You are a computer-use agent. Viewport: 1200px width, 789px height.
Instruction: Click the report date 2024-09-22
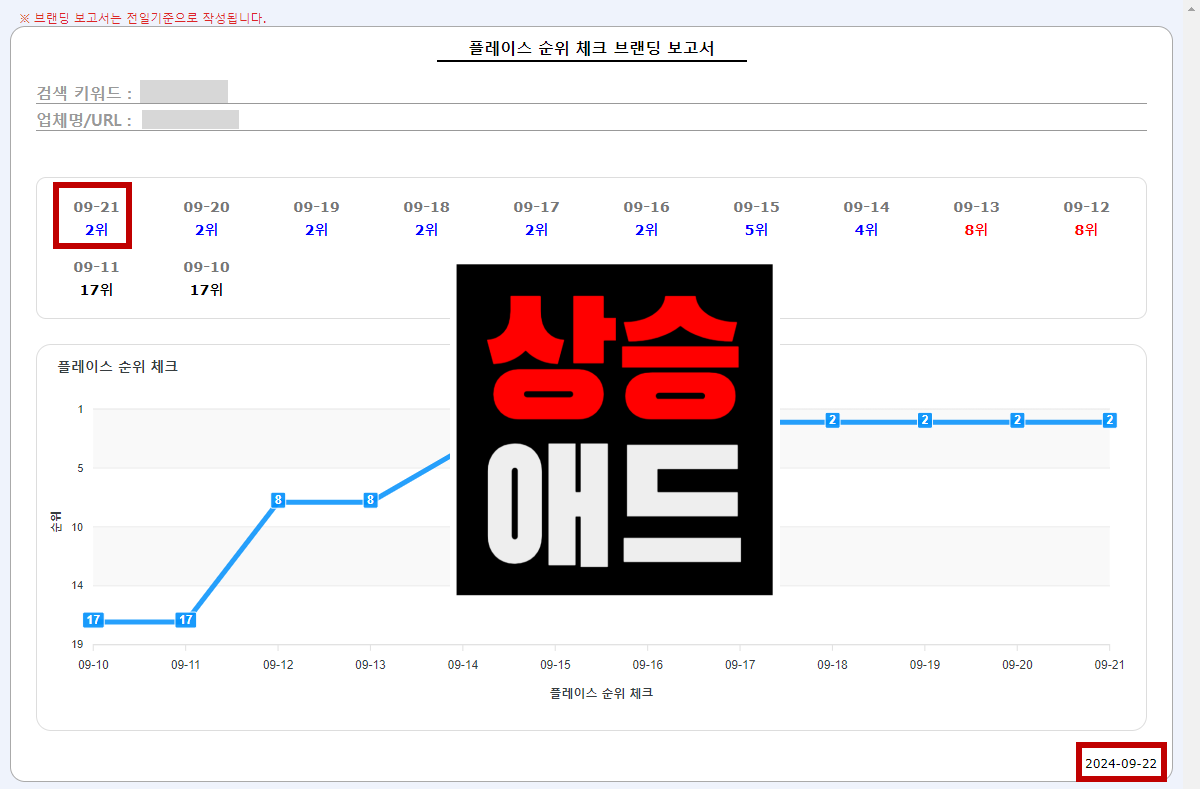point(1121,764)
